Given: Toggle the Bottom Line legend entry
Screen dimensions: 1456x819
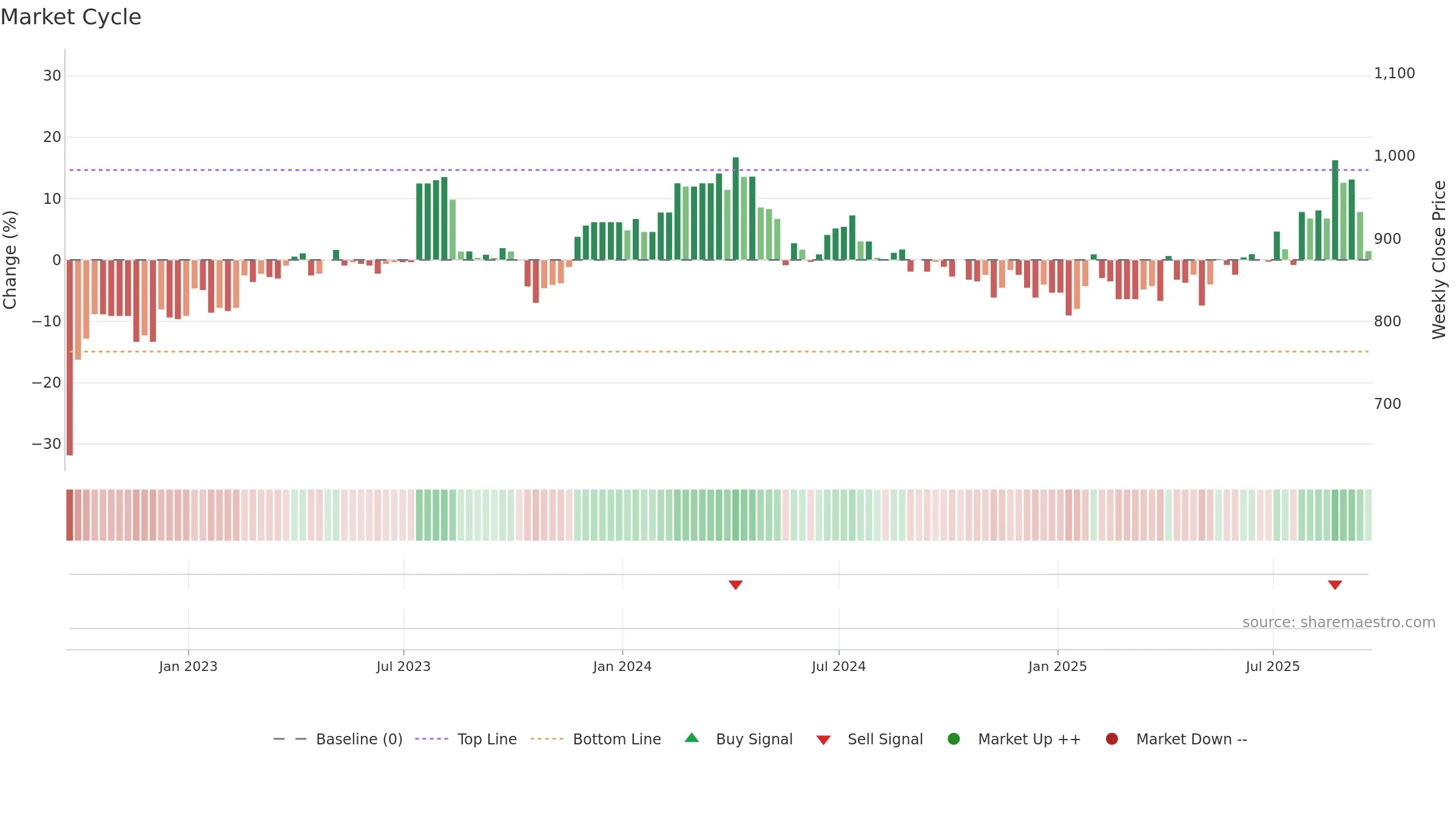Looking at the screenshot, I should pyautogui.click(x=596, y=739).
